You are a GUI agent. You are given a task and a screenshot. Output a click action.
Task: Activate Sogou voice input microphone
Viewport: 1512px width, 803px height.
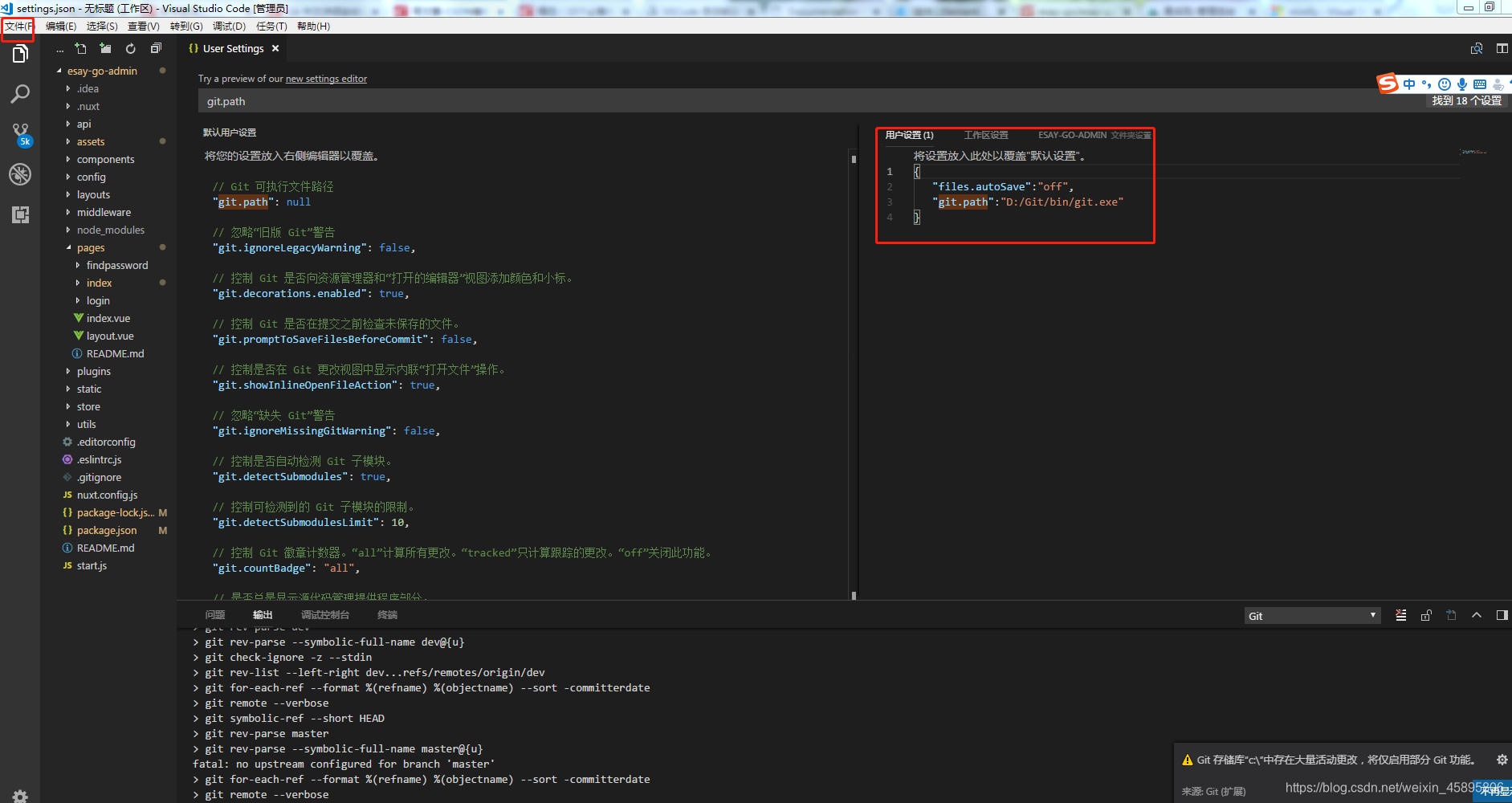tap(1462, 84)
